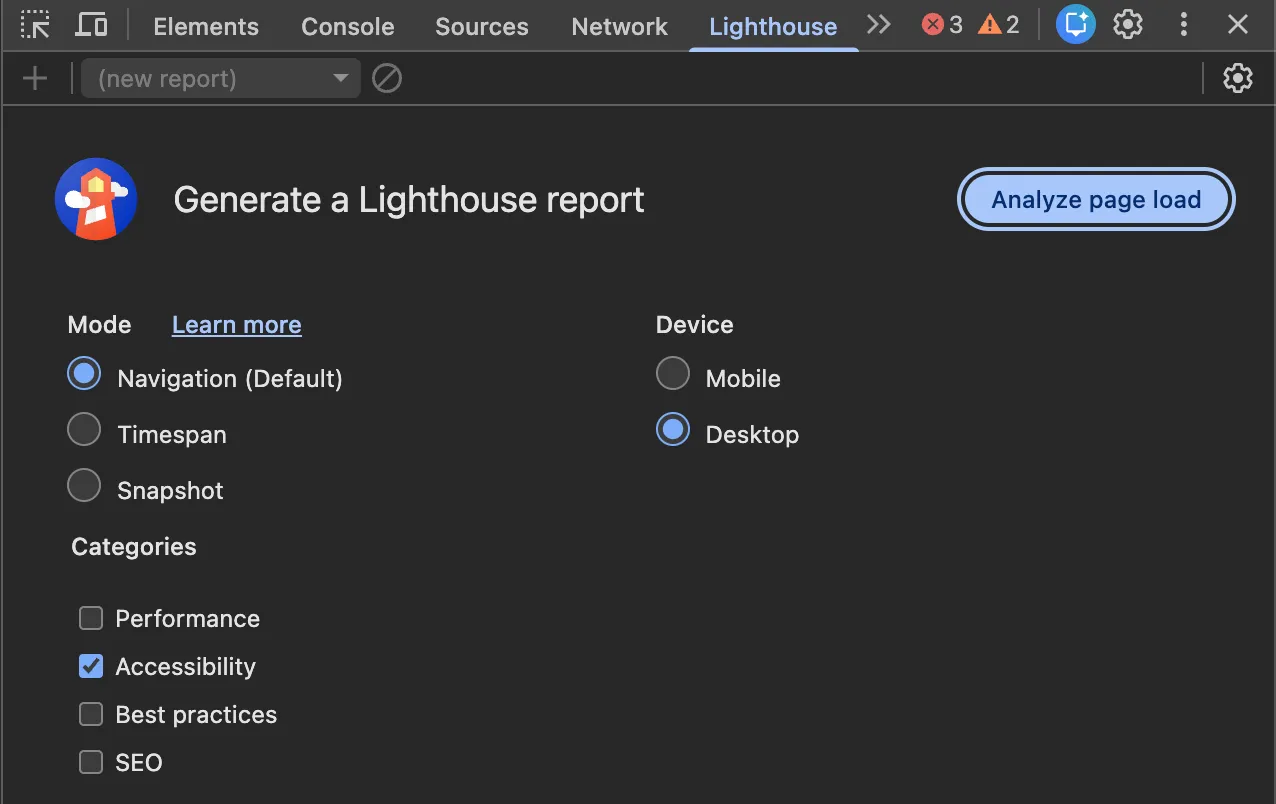Close the DevTools panel
Viewport: 1276px width, 804px height.
pos(1238,24)
